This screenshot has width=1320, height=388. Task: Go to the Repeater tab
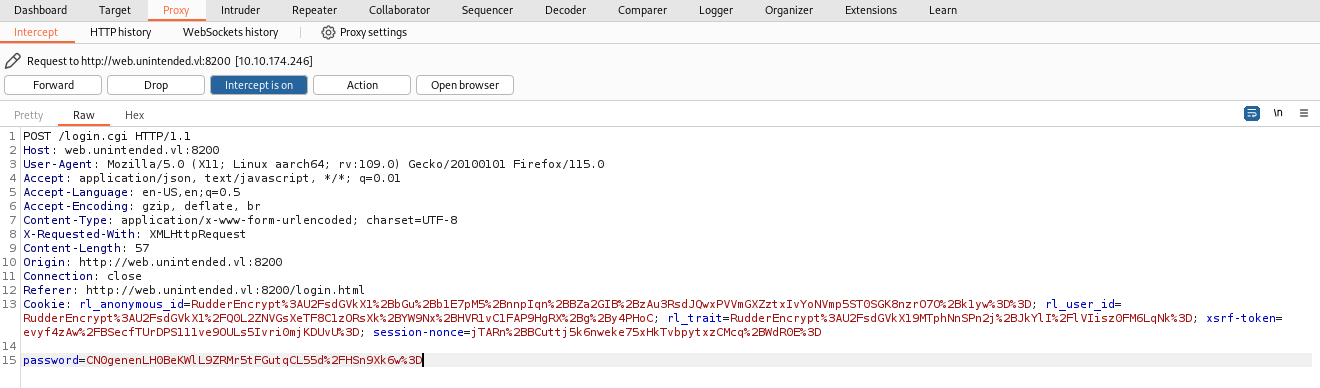coord(314,10)
